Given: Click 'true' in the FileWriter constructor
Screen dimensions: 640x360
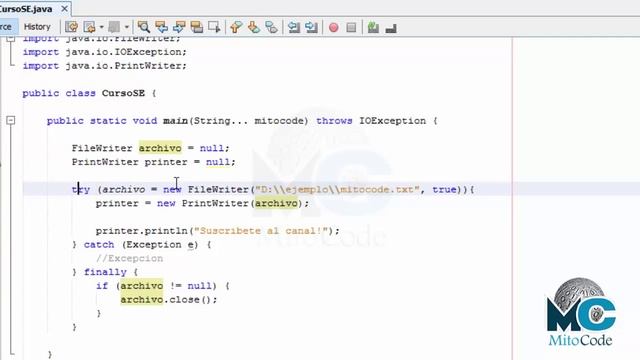Looking at the screenshot, I should tap(444, 190).
